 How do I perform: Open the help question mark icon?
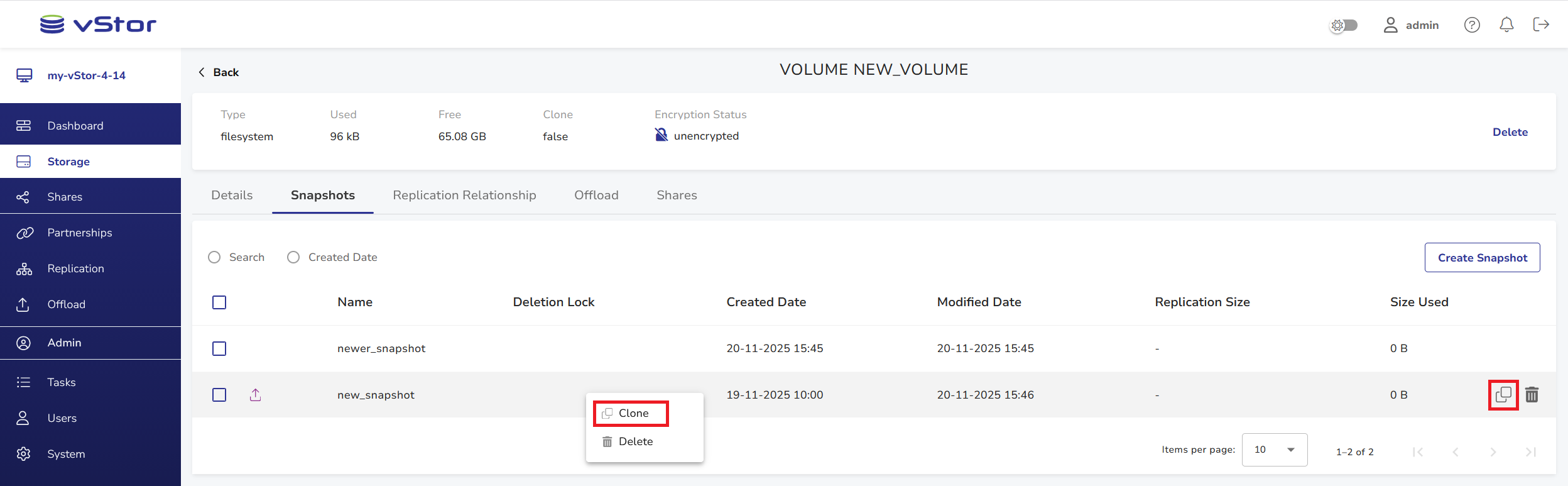tap(1471, 25)
